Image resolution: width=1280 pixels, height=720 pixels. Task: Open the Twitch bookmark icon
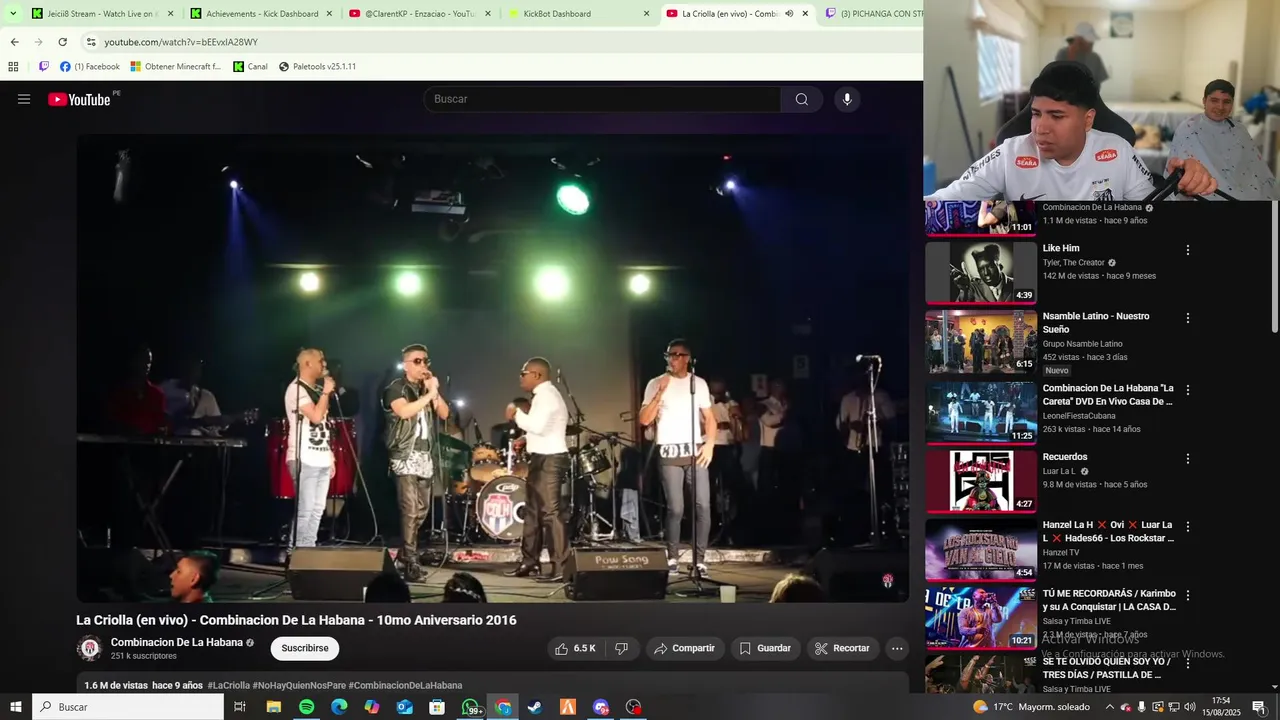point(44,67)
